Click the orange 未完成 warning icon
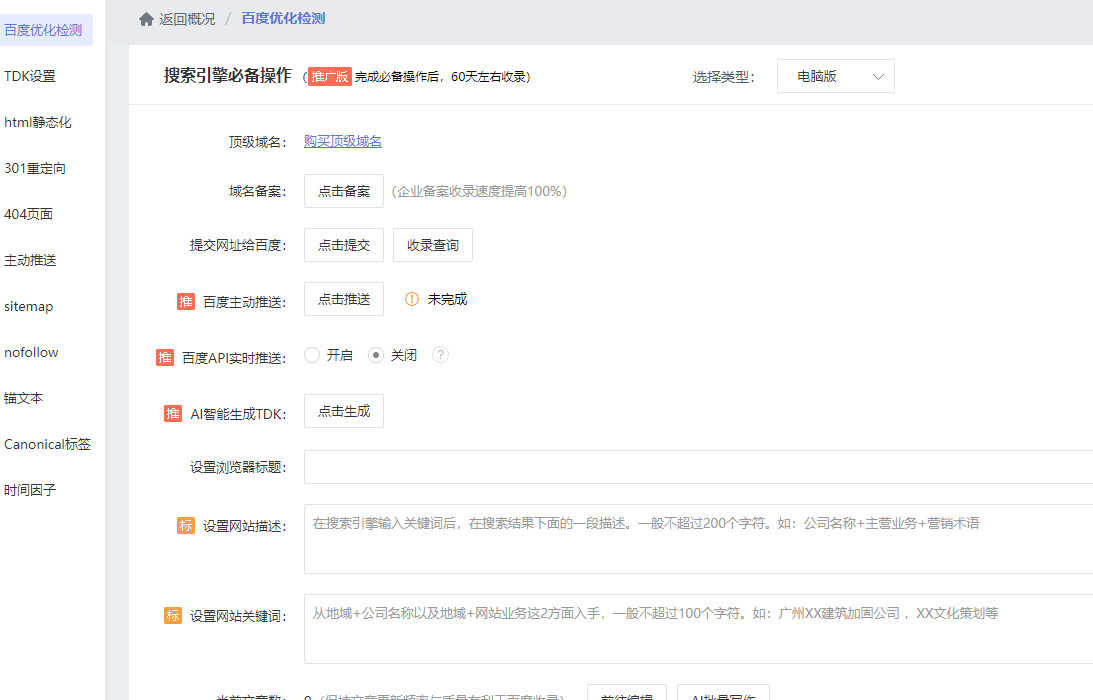 coord(412,299)
